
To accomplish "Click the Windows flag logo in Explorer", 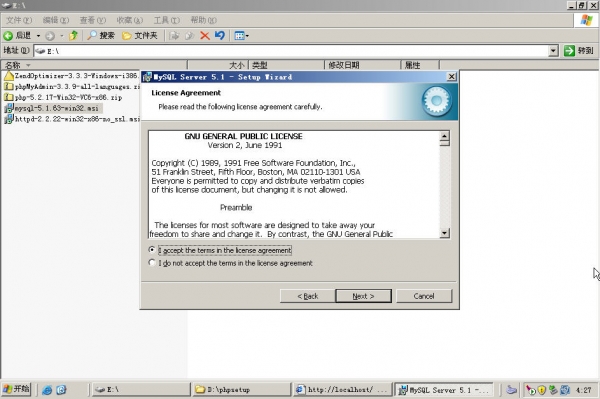I will [x=586, y=20].
